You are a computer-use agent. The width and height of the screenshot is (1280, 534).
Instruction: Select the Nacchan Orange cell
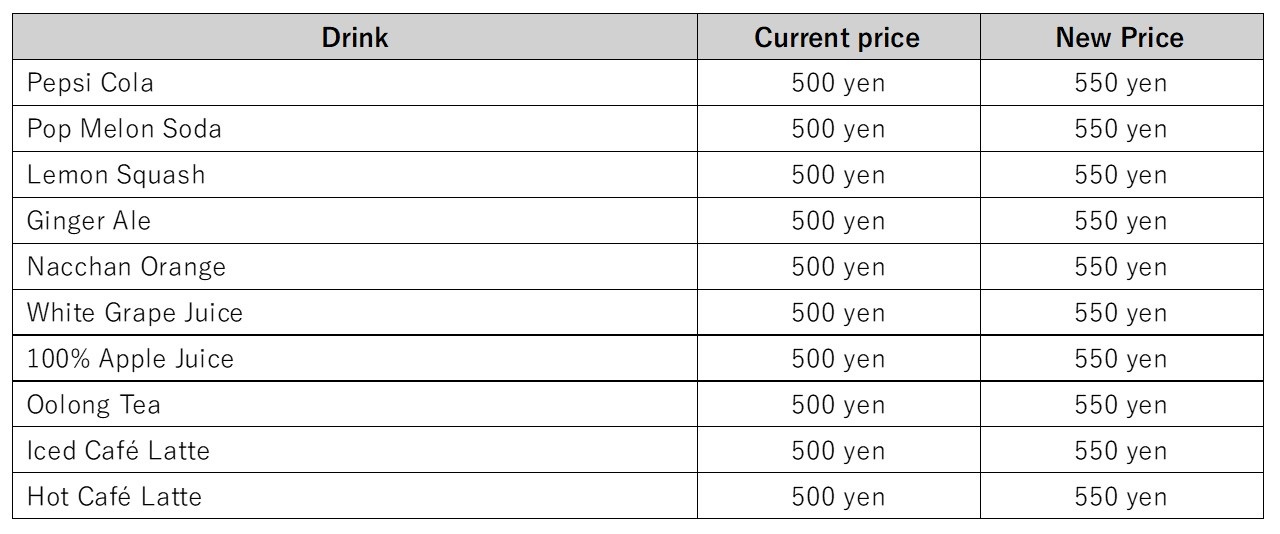coord(126,267)
